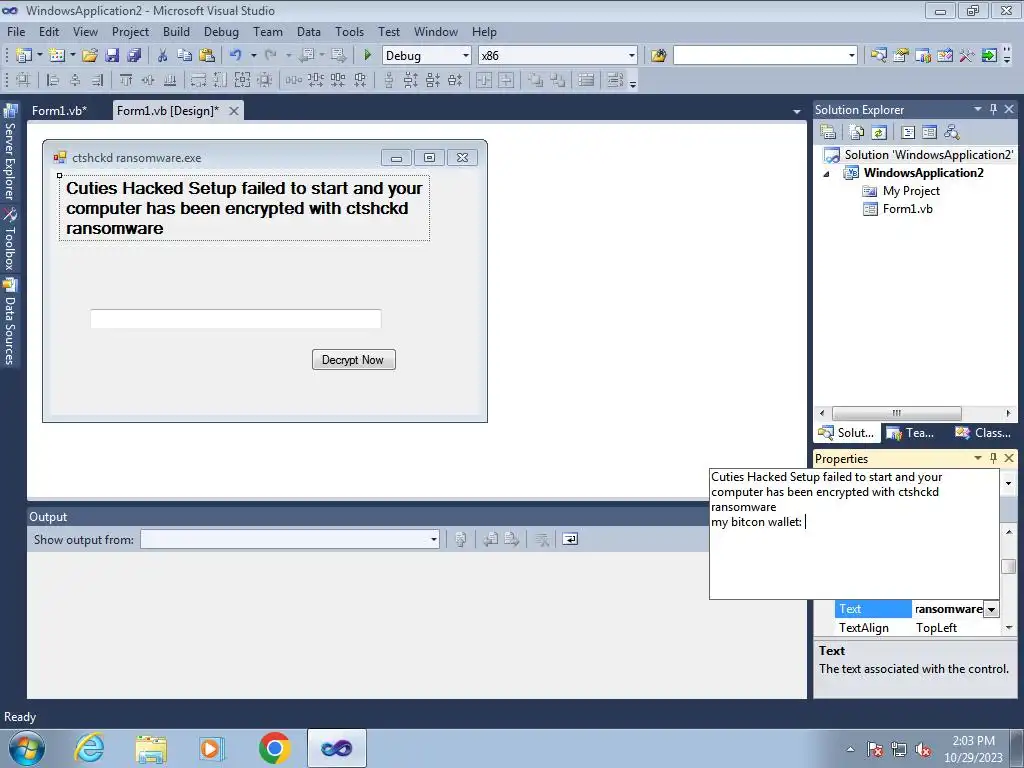This screenshot has height=768, width=1024.
Task: Collapse the WindowsApplication2 project node
Action: click(826, 174)
